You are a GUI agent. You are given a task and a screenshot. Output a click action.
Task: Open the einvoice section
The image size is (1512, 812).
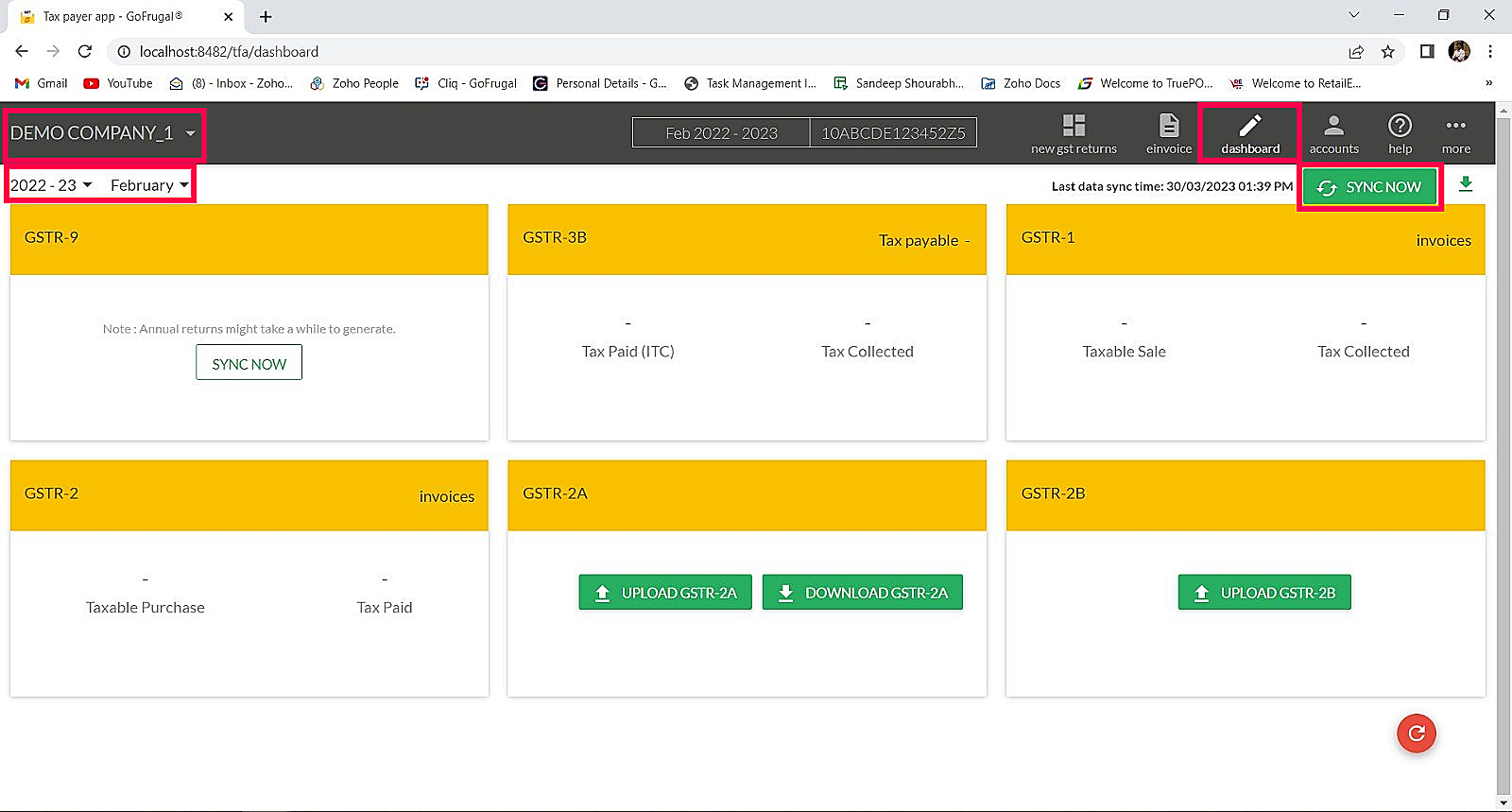click(1169, 126)
